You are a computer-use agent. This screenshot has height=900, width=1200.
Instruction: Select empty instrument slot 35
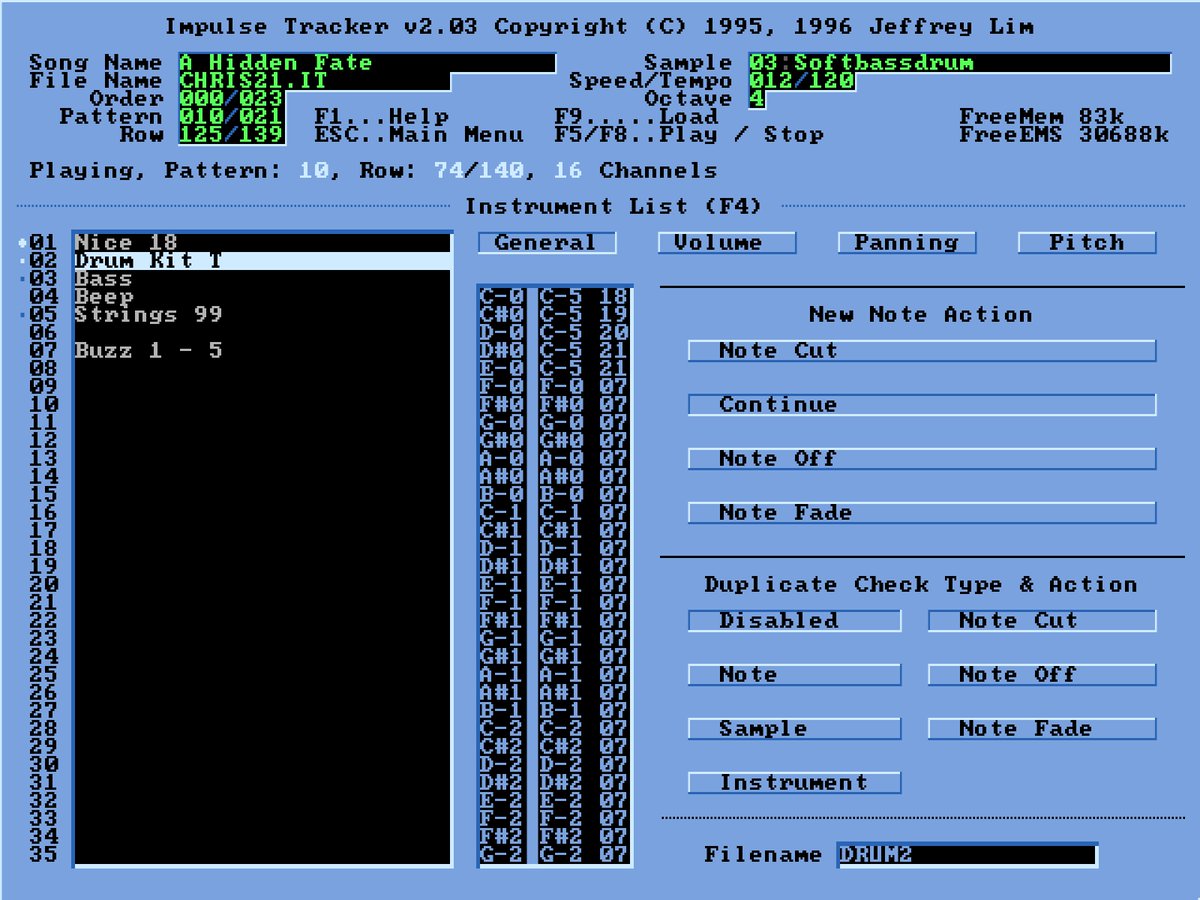262,855
